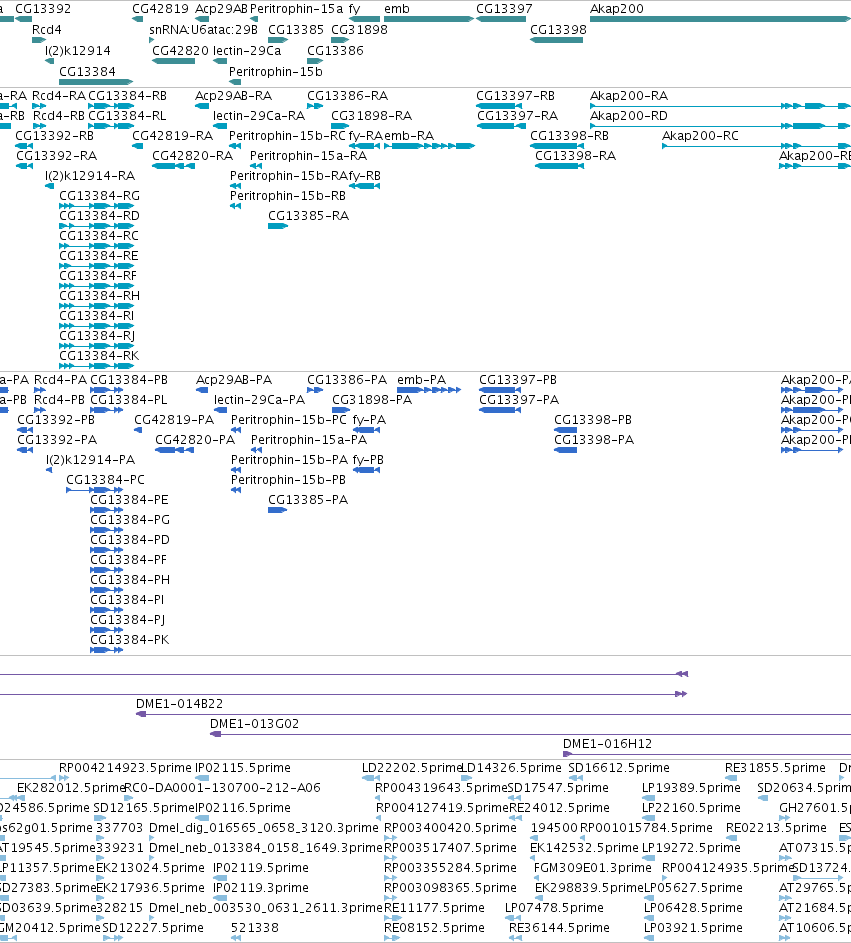
Task: Click transcript CG13384-RH label
Action: [x=99, y=295]
